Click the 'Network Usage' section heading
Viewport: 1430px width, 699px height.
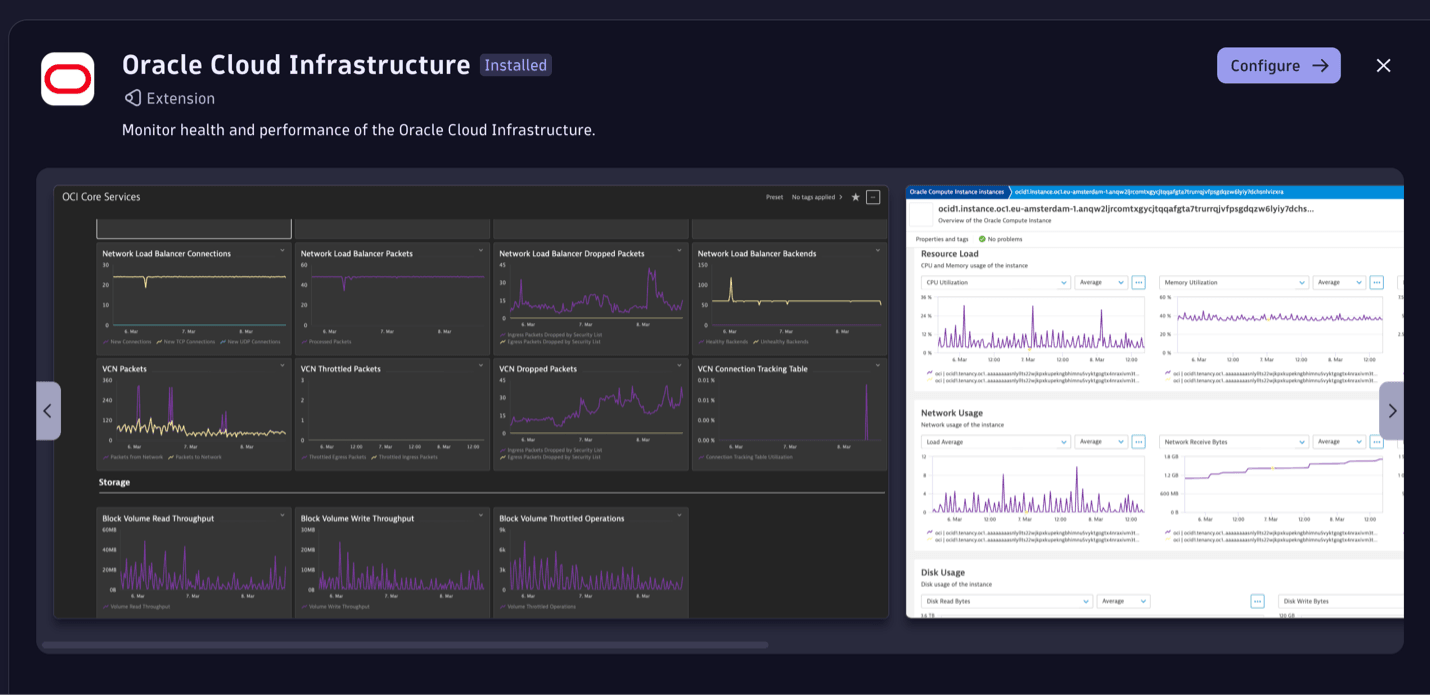click(952, 413)
